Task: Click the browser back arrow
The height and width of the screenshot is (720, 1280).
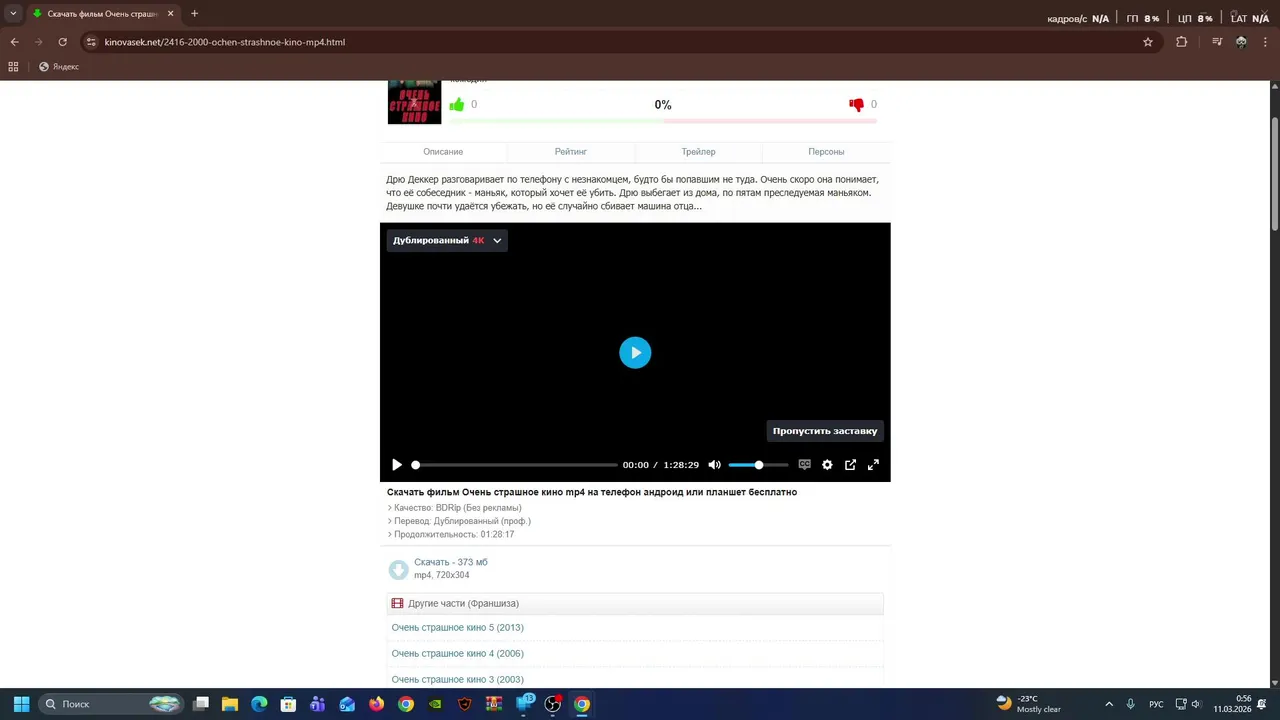Action: [x=14, y=42]
